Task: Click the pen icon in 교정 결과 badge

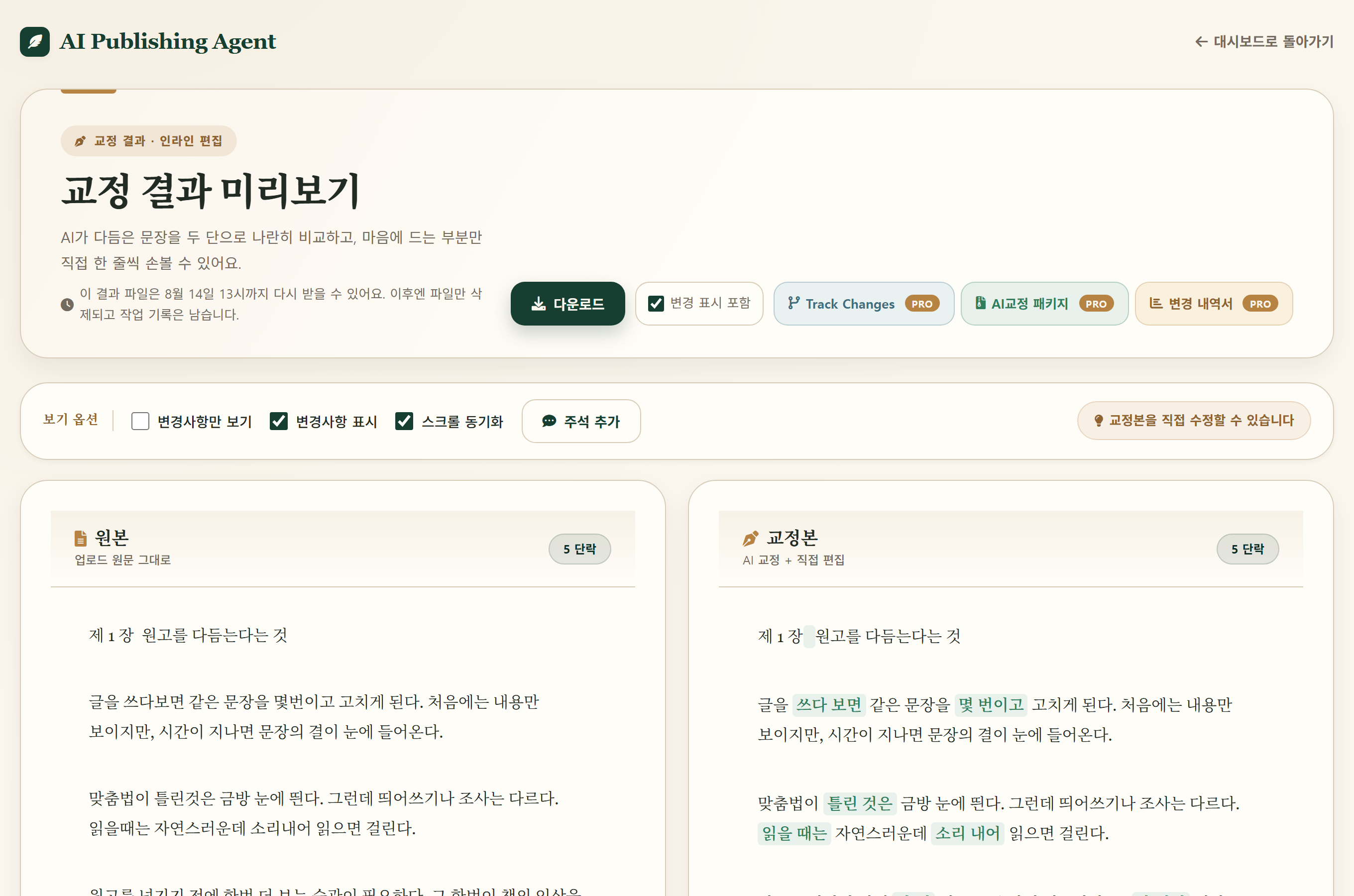Action: [81, 140]
